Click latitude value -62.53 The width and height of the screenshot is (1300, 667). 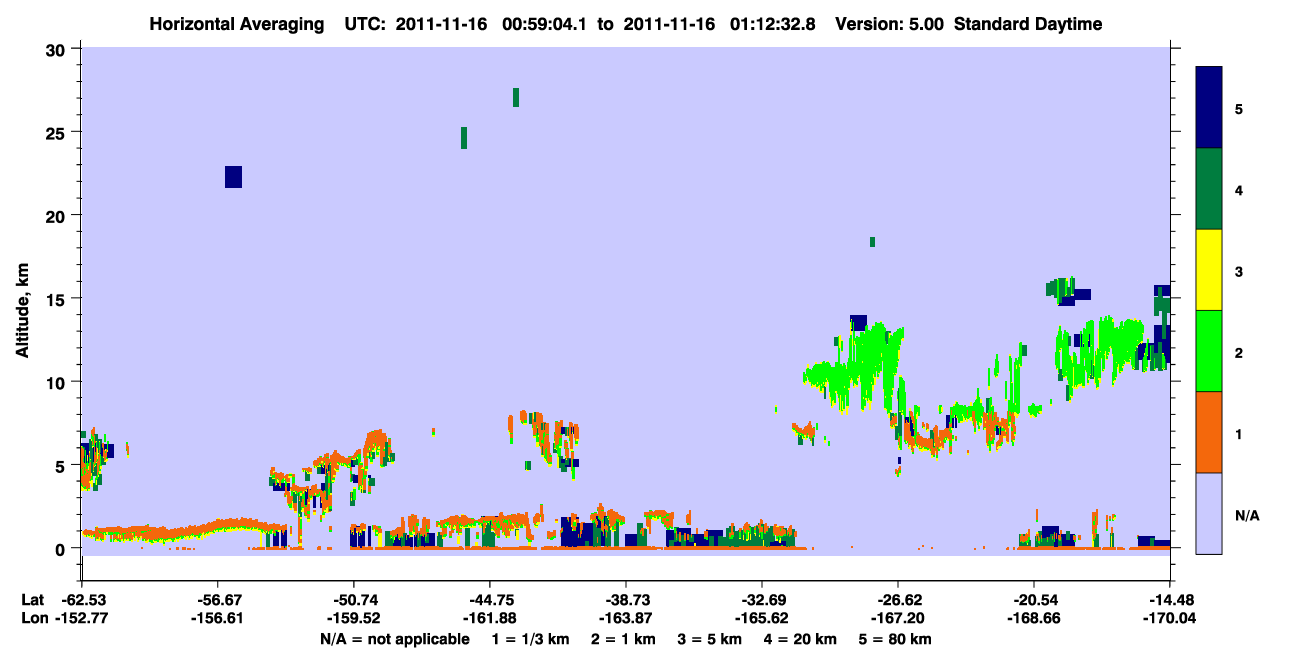(81, 600)
